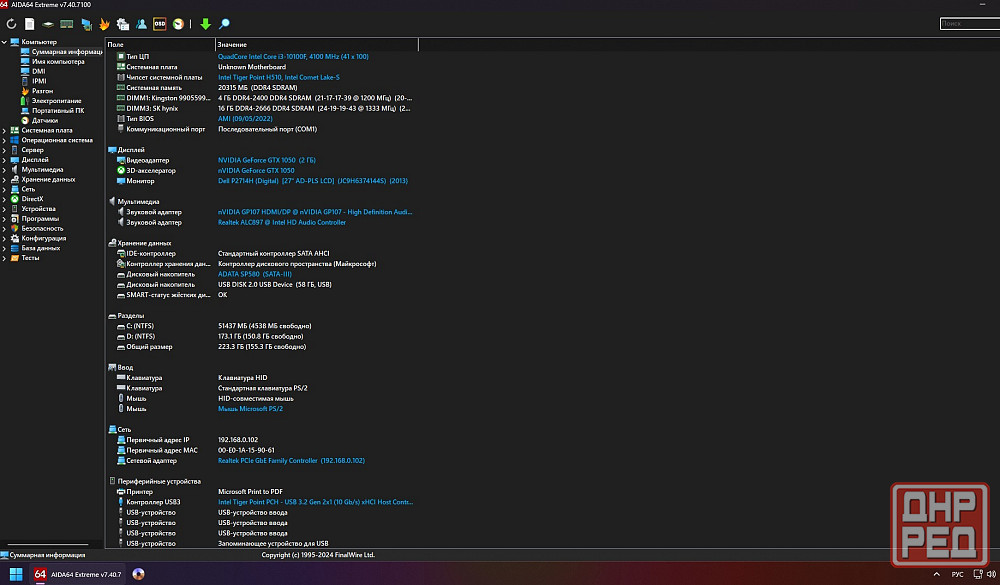Click AIDA64 Extreme taskbar button

coord(78,574)
